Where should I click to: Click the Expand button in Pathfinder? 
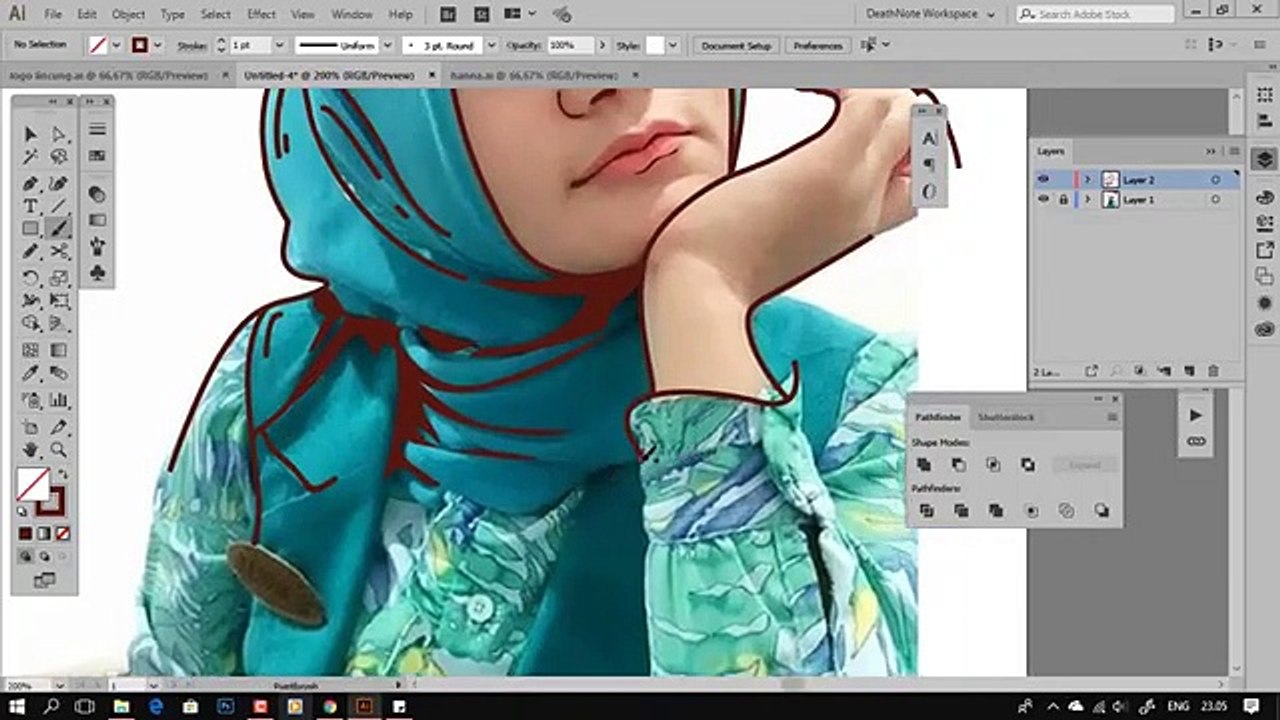pyautogui.click(x=1084, y=465)
